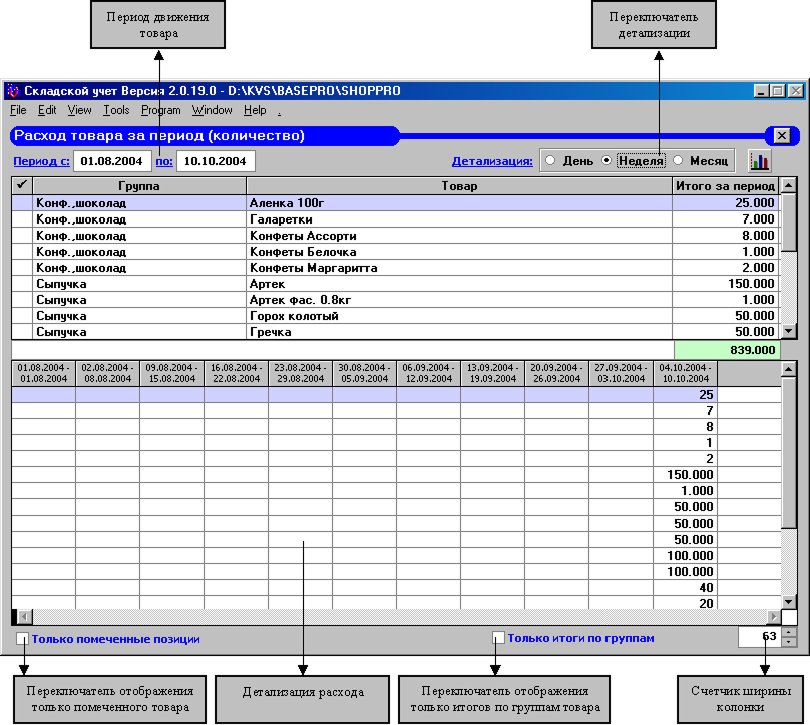Click the 40 cell in detail grid
Image resolution: width=810 pixels, height=725 pixels.
point(686,588)
